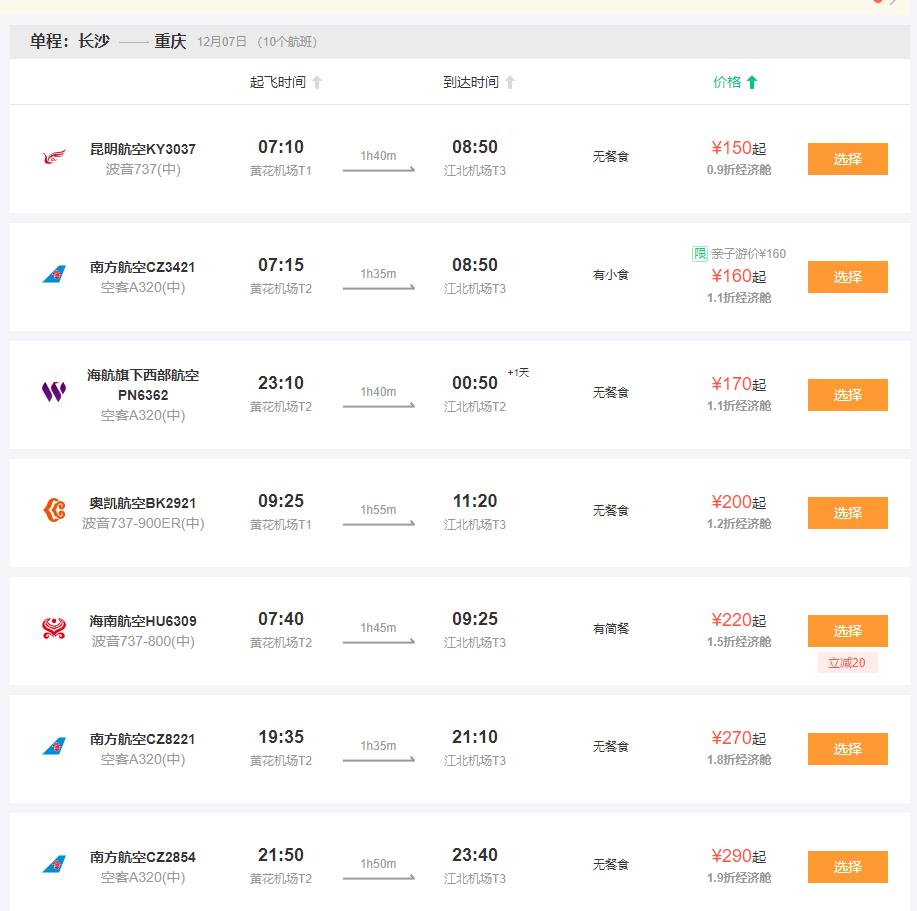
Task: Select the CZ2854 flight at ¥290
Action: click(847, 867)
